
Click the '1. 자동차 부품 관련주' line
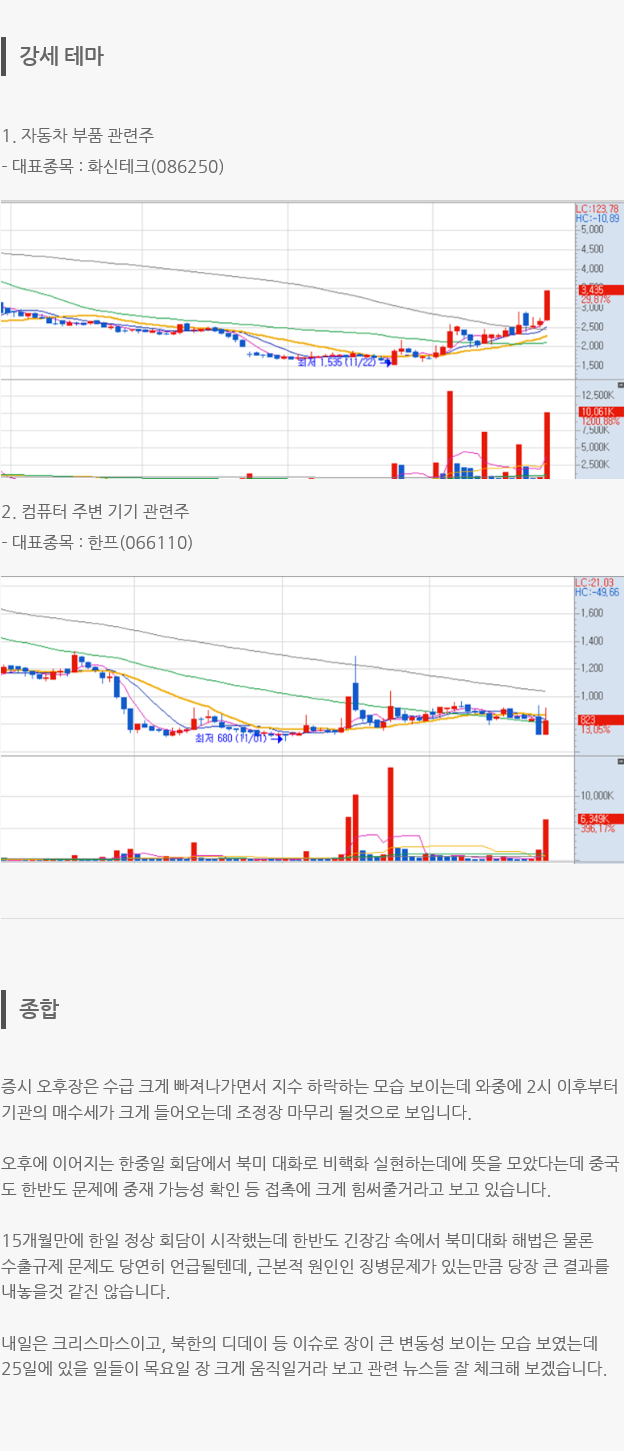[78, 135]
